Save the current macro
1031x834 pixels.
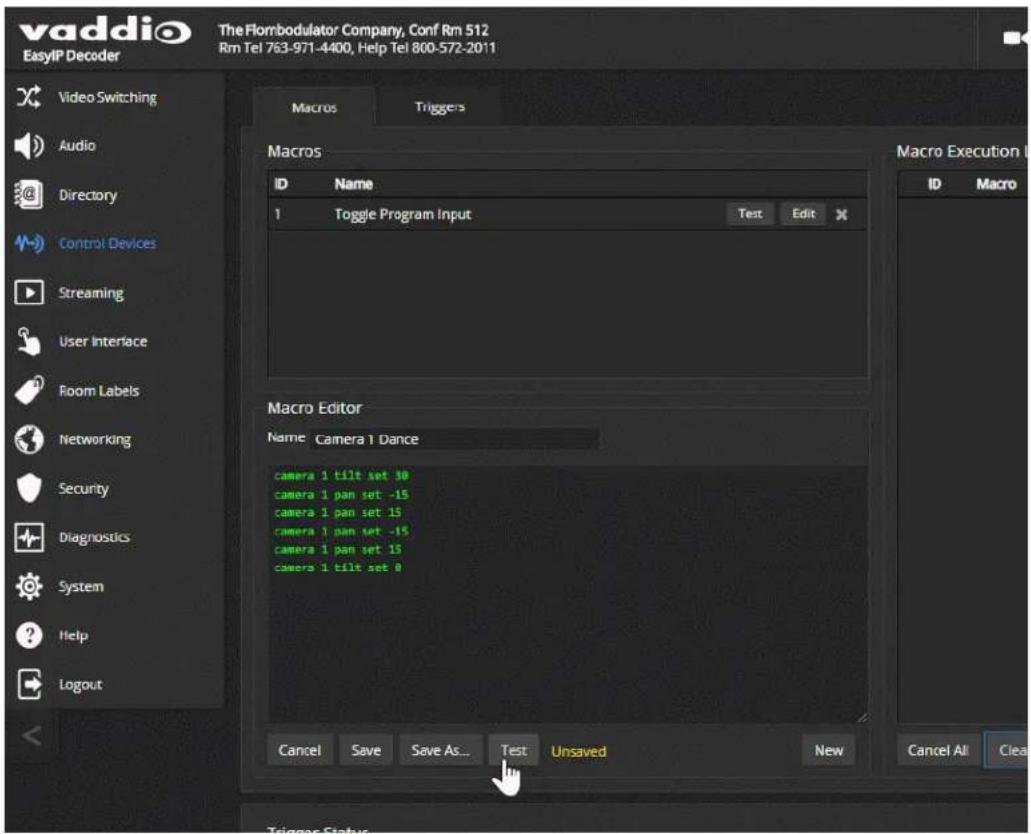tap(366, 750)
